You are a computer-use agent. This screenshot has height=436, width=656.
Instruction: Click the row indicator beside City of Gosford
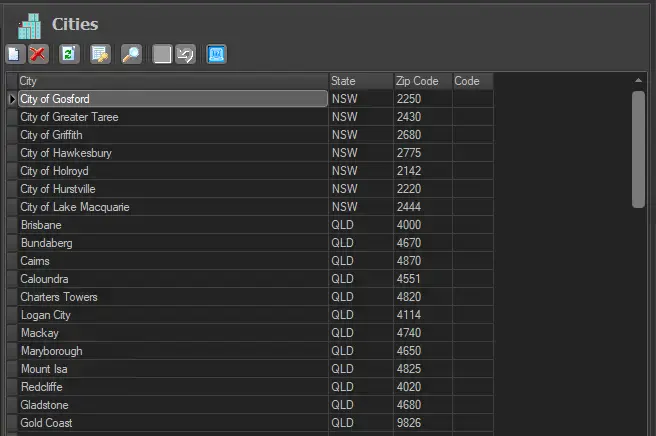[x=12, y=99]
